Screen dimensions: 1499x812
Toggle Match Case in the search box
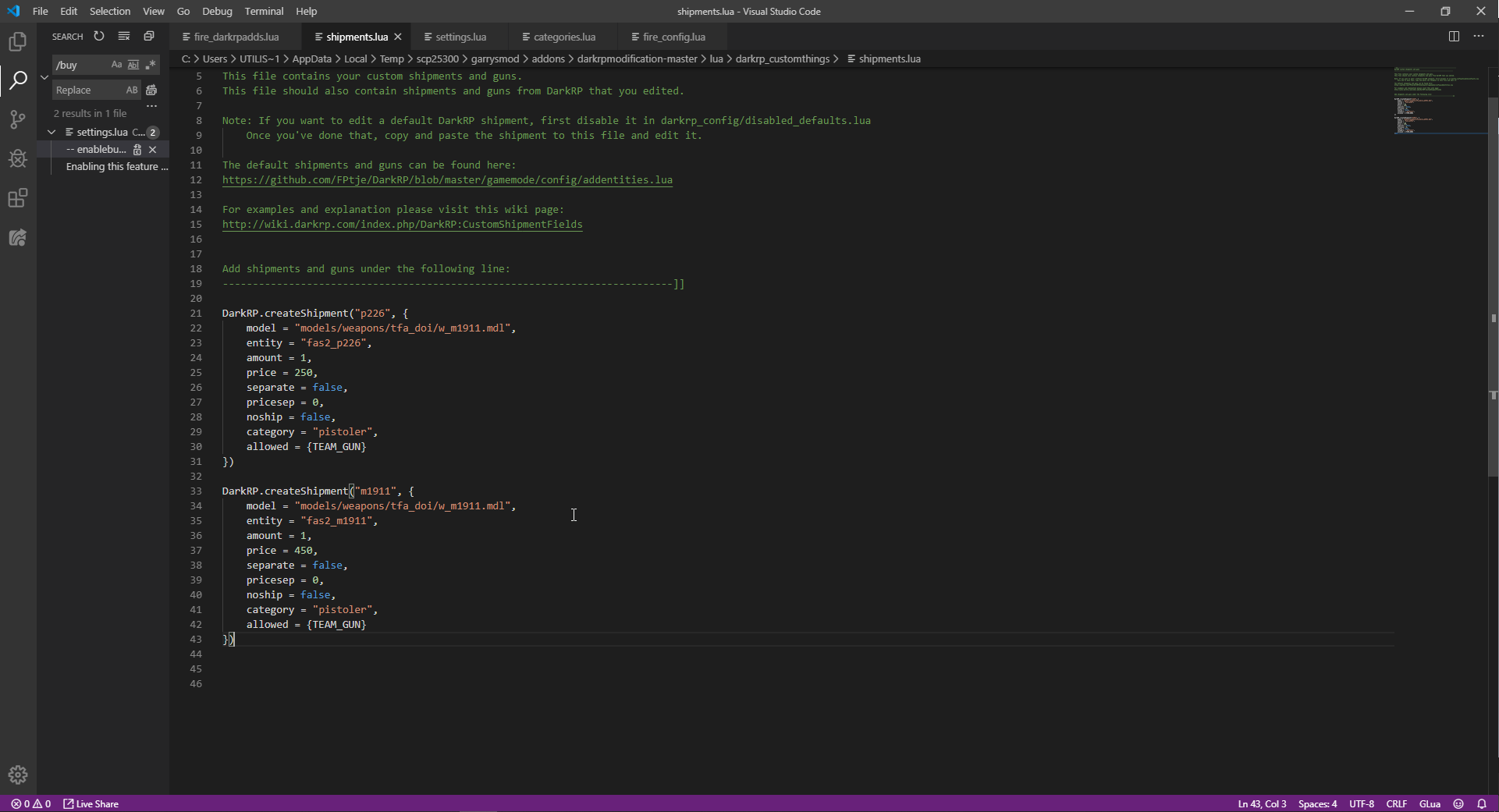pos(116,65)
